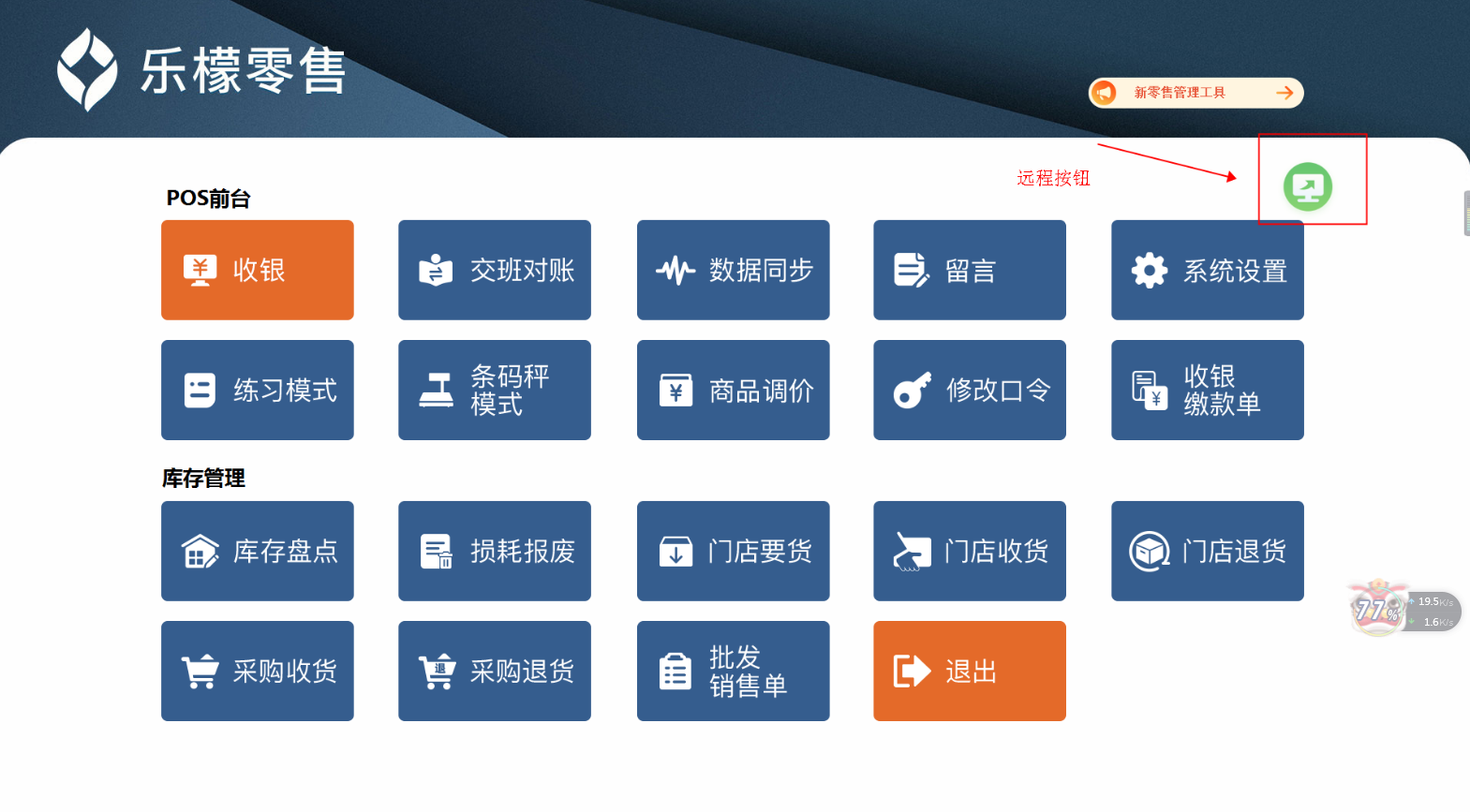The width and height of the screenshot is (1470, 812).
Task: Click the 19.5K/s upload speed readout
Action: click(x=1434, y=602)
